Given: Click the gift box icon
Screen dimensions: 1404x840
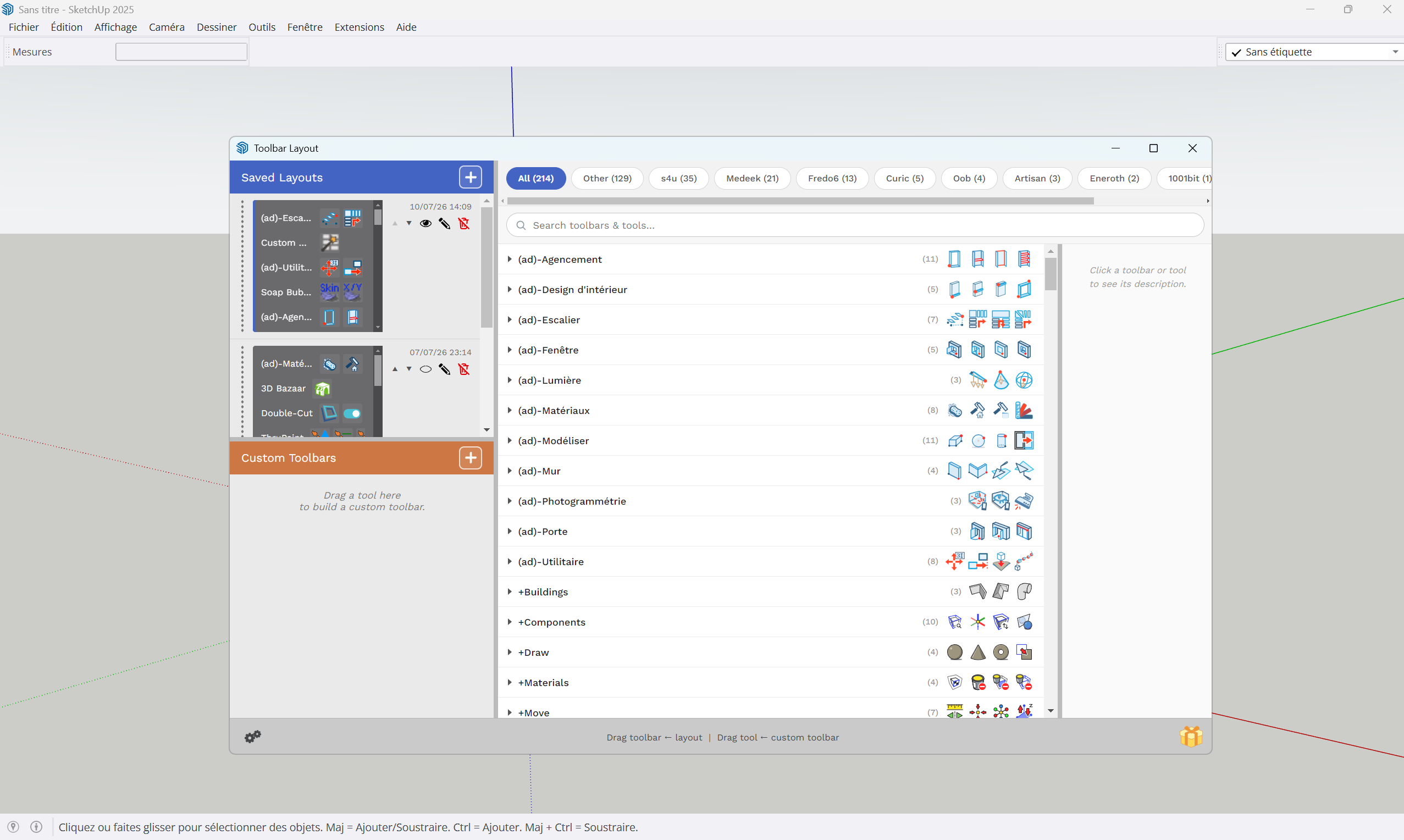Looking at the screenshot, I should pos(1191,737).
